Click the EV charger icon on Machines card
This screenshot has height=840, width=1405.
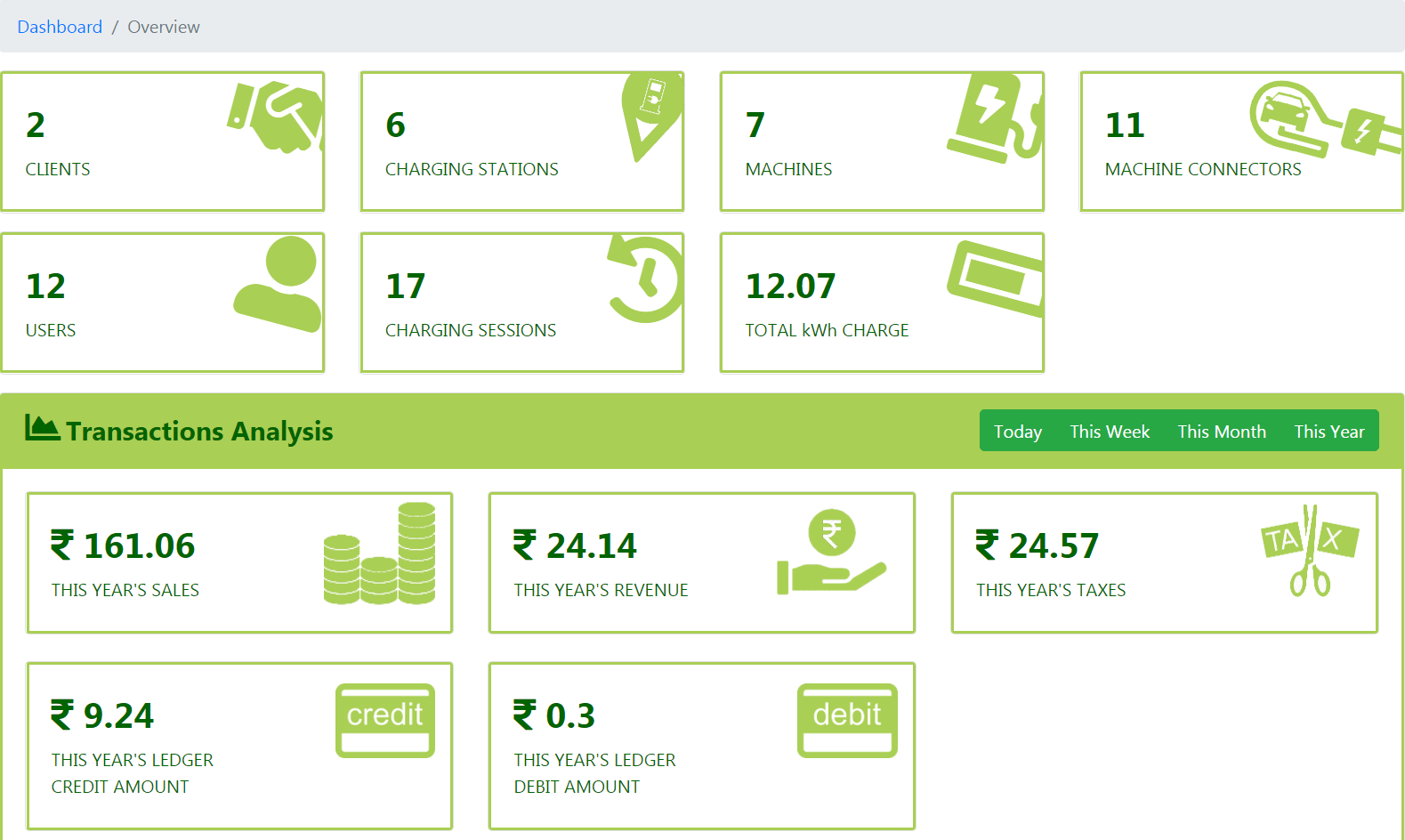pos(995,118)
